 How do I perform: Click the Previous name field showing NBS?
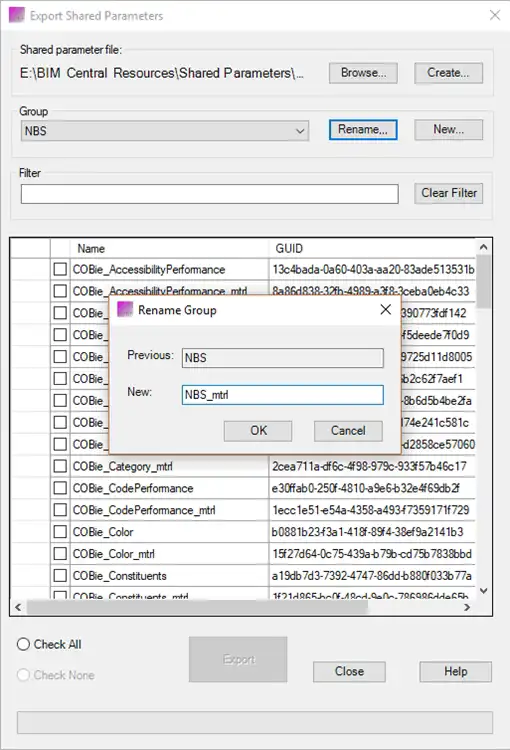click(x=283, y=358)
